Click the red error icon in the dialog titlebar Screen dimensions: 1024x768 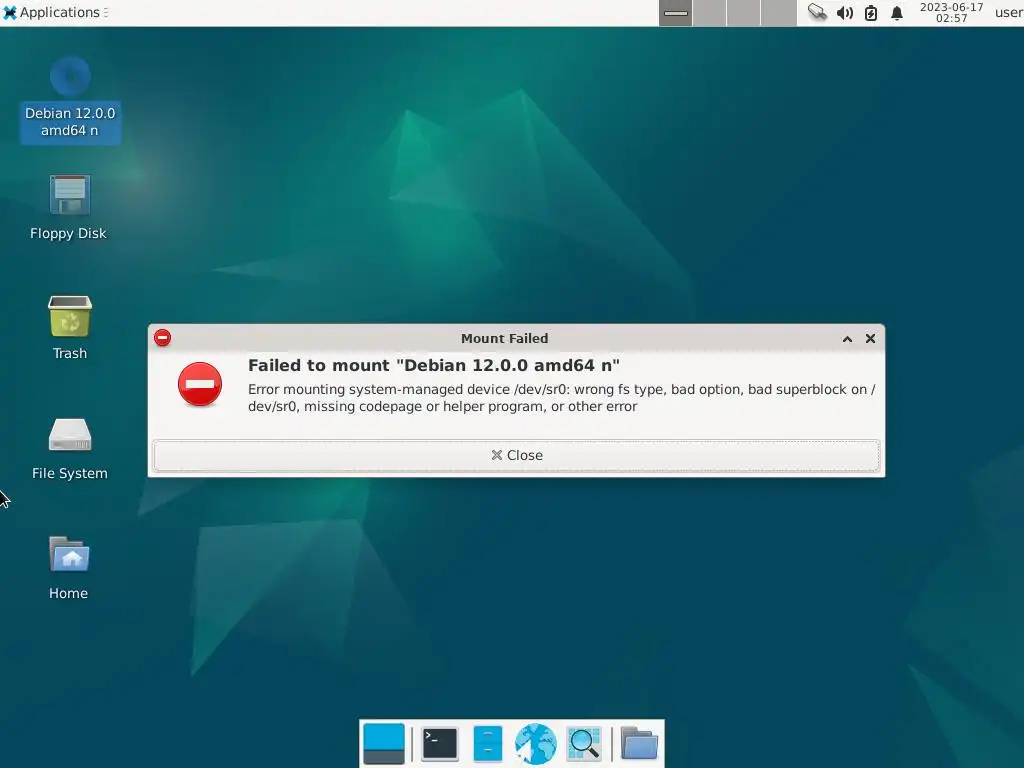(x=163, y=338)
